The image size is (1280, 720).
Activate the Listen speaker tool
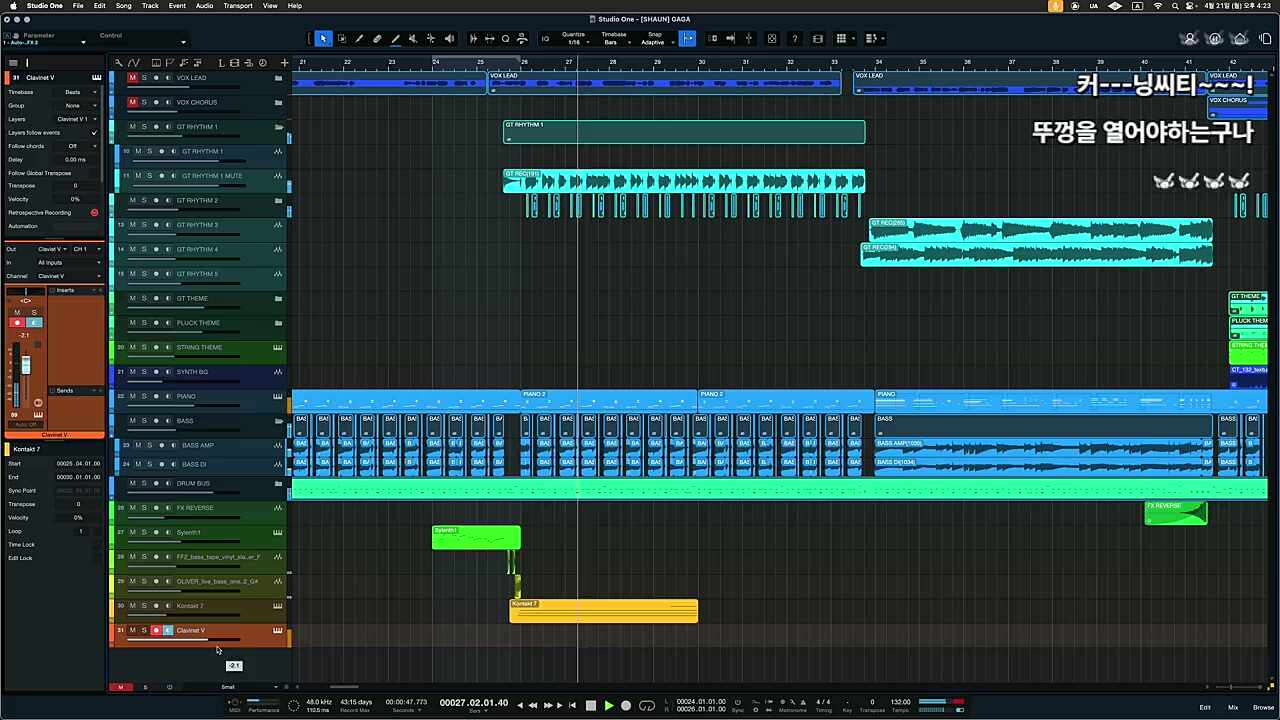449,39
